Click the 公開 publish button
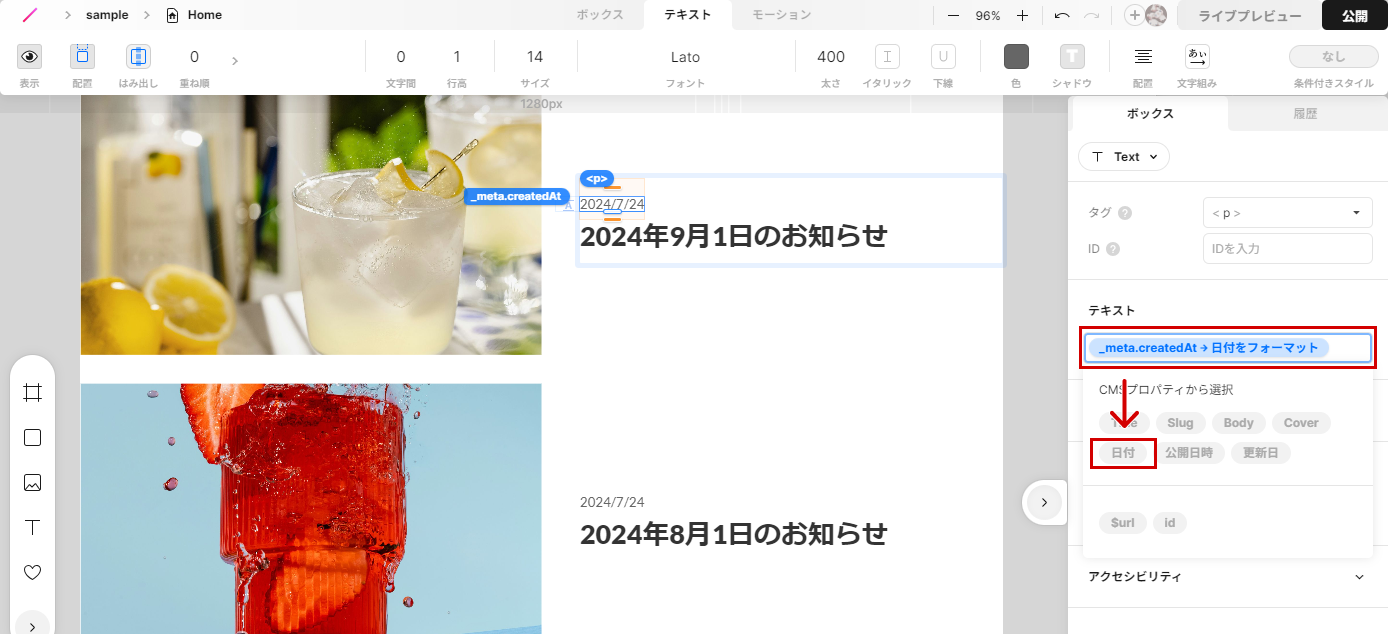The image size is (1388, 634). [1354, 16]
